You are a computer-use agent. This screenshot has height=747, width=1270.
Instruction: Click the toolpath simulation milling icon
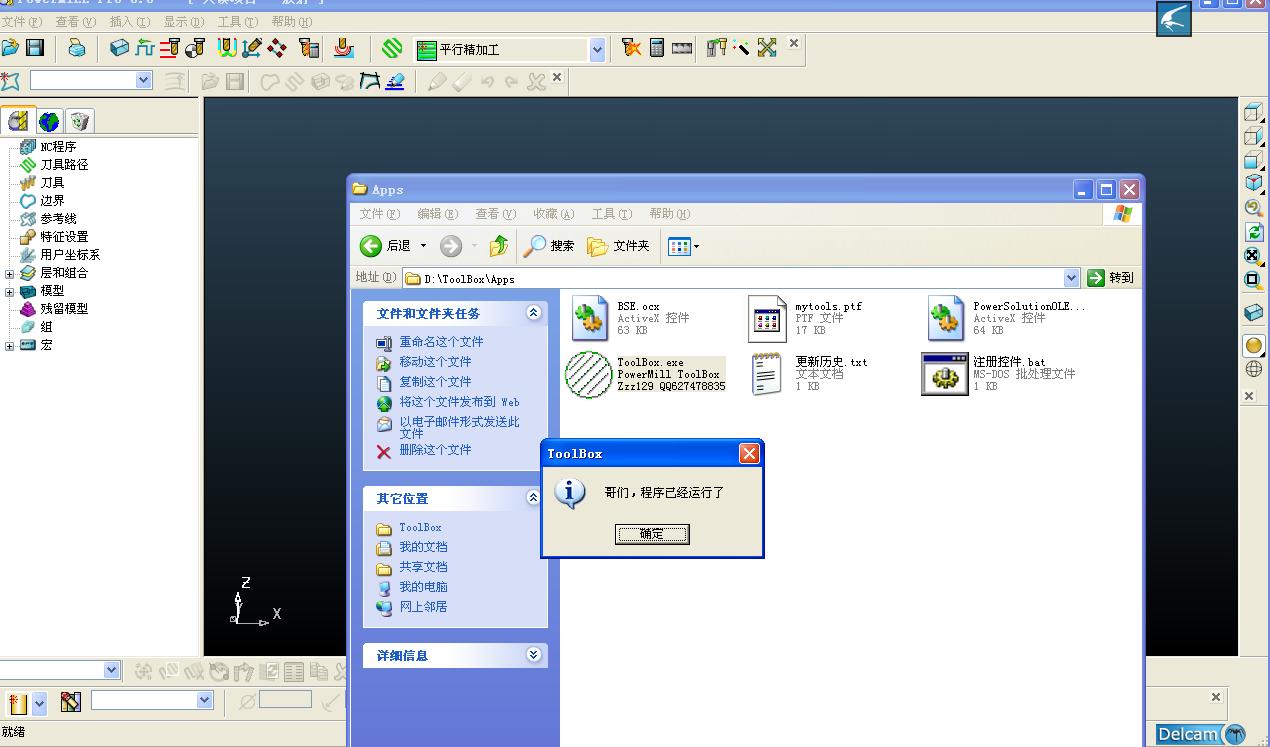[x=343, y=47]
